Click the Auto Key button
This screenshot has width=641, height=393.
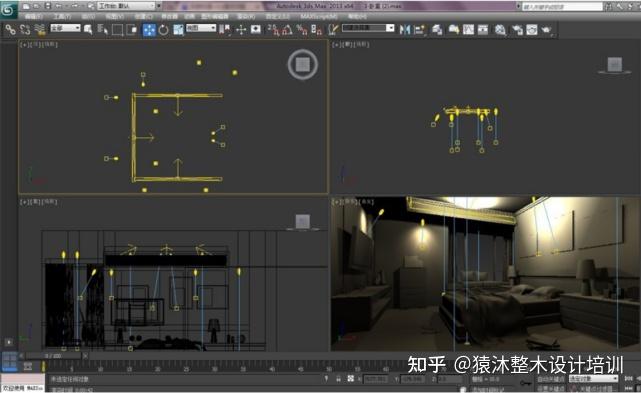551,380
